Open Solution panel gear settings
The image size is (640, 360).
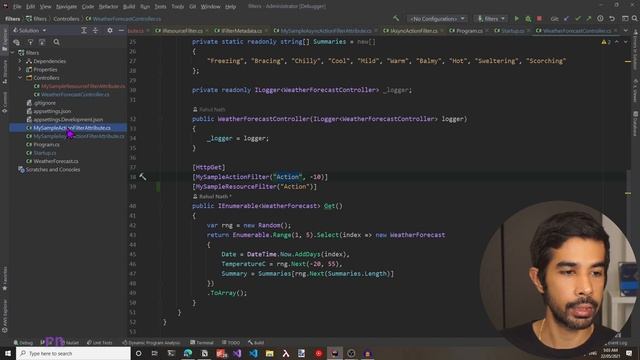click(110, 31)
